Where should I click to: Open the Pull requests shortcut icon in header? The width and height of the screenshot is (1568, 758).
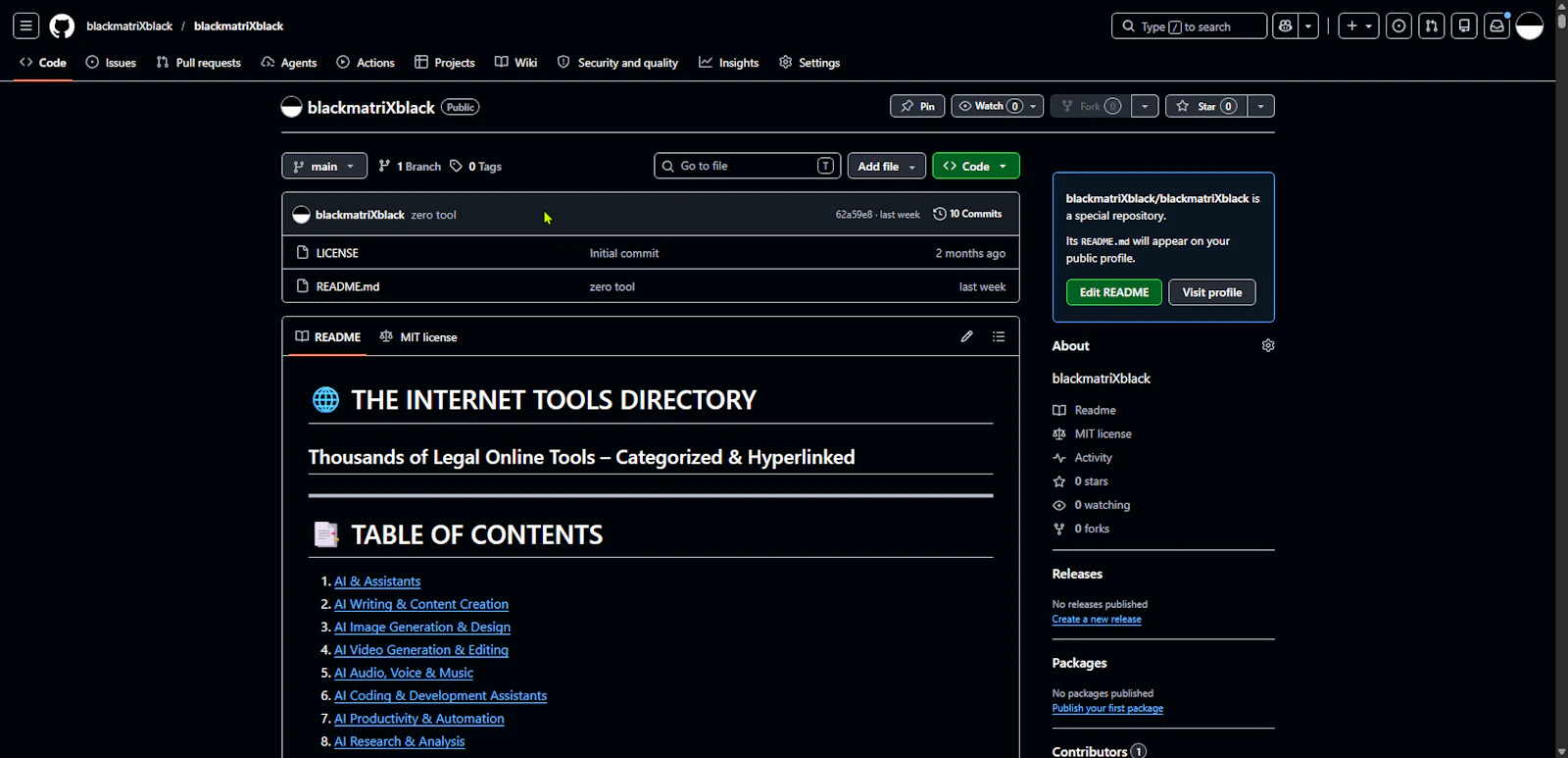pos(1432,26)
